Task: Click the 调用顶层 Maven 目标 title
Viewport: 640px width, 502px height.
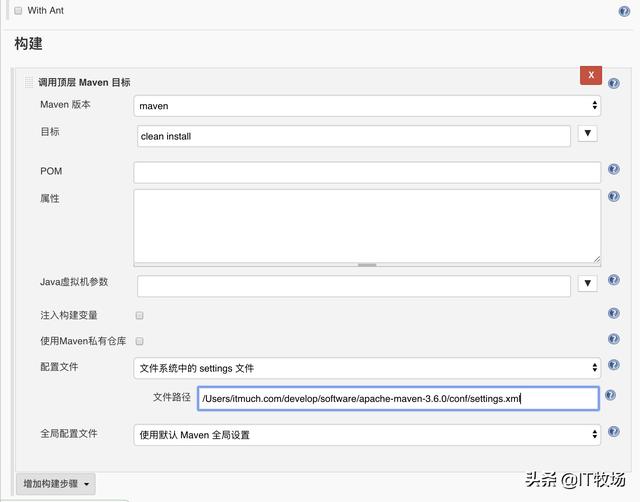Action: tap(84, 82)
